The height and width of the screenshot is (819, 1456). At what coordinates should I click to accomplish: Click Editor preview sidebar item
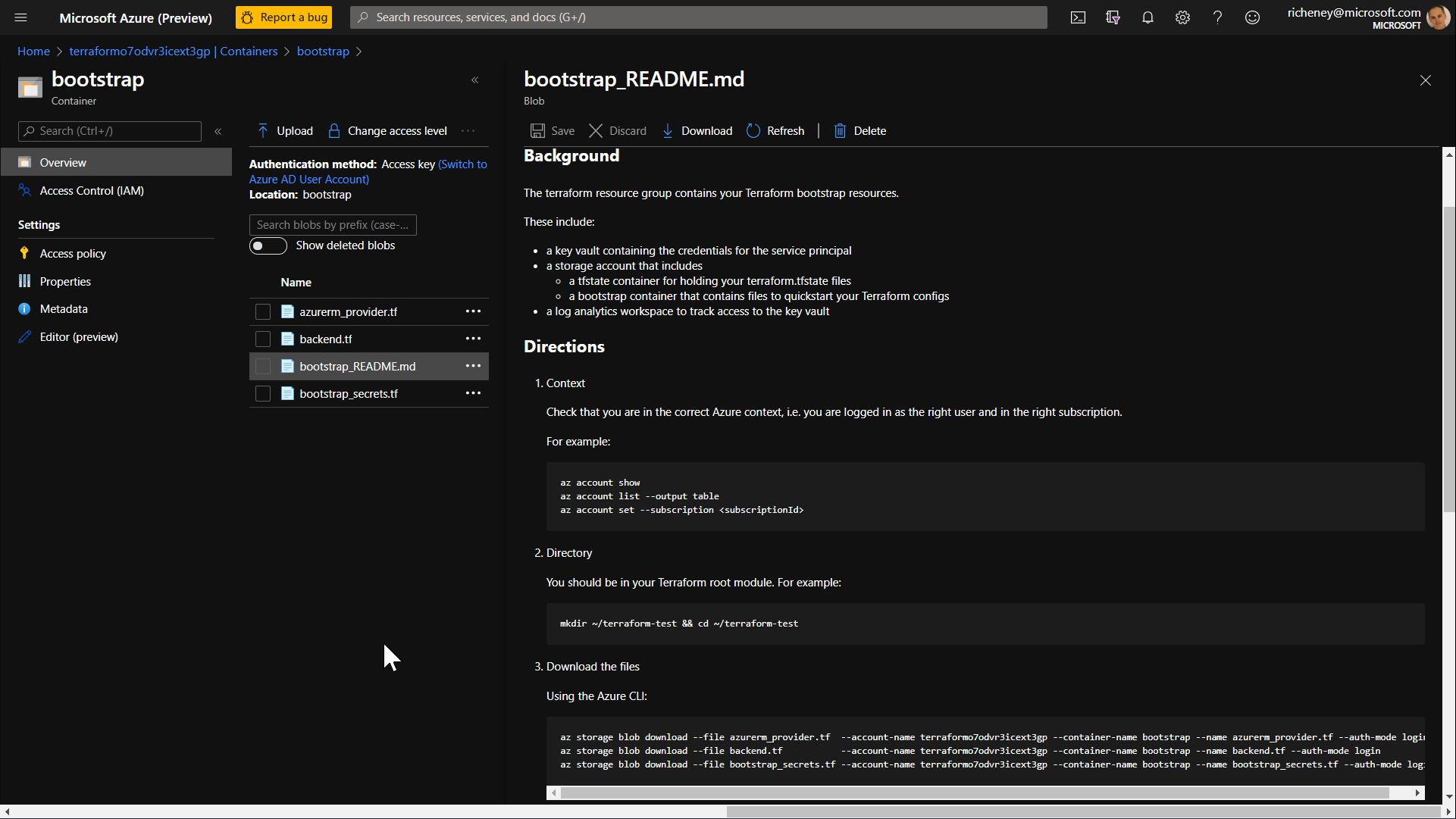(78, 336)
